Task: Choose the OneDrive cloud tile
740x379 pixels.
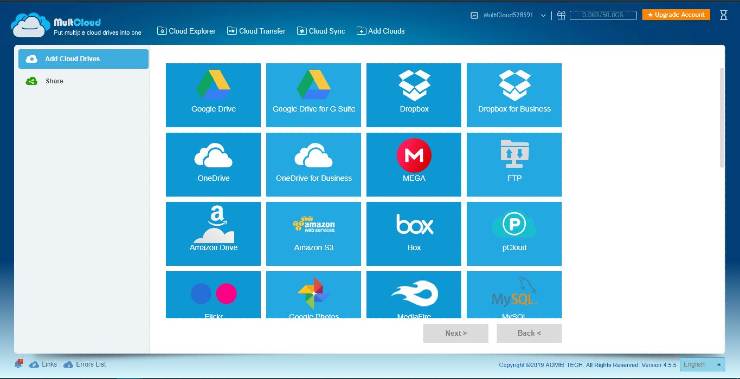Action: pyautogui.click(x=213, y=164)
